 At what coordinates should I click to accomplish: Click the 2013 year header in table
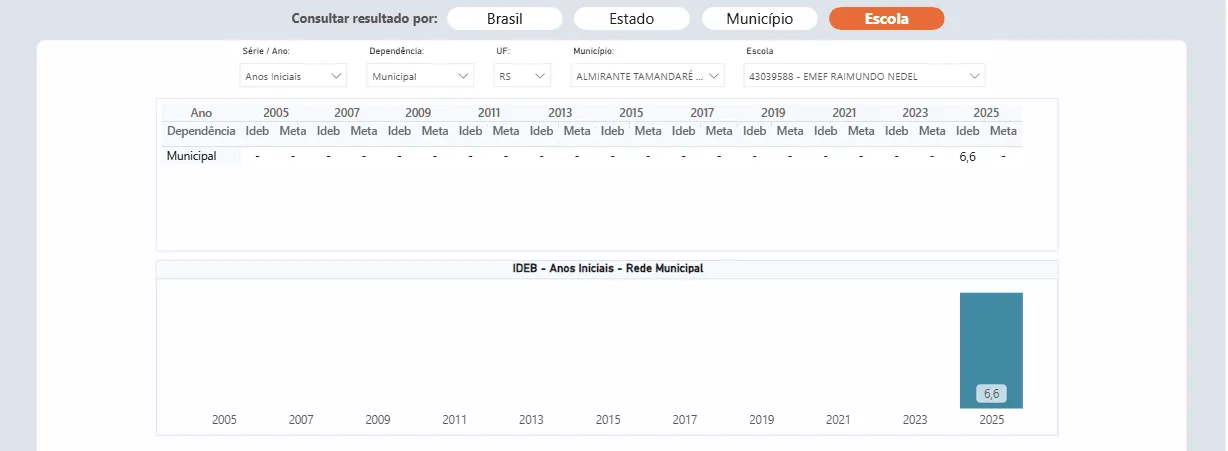[x=560, y=113]
